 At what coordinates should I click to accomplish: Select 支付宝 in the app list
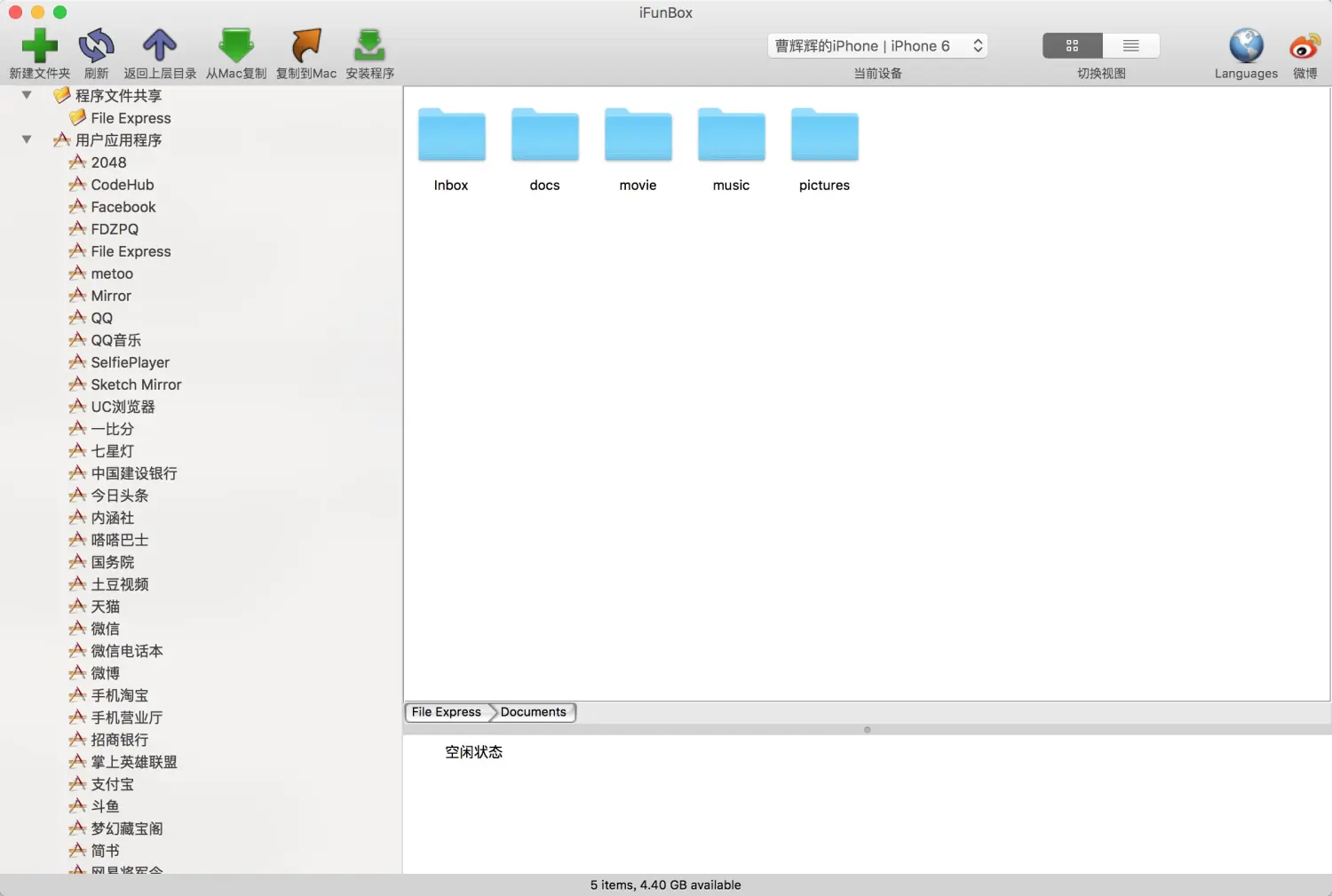[x=101, y=784]
